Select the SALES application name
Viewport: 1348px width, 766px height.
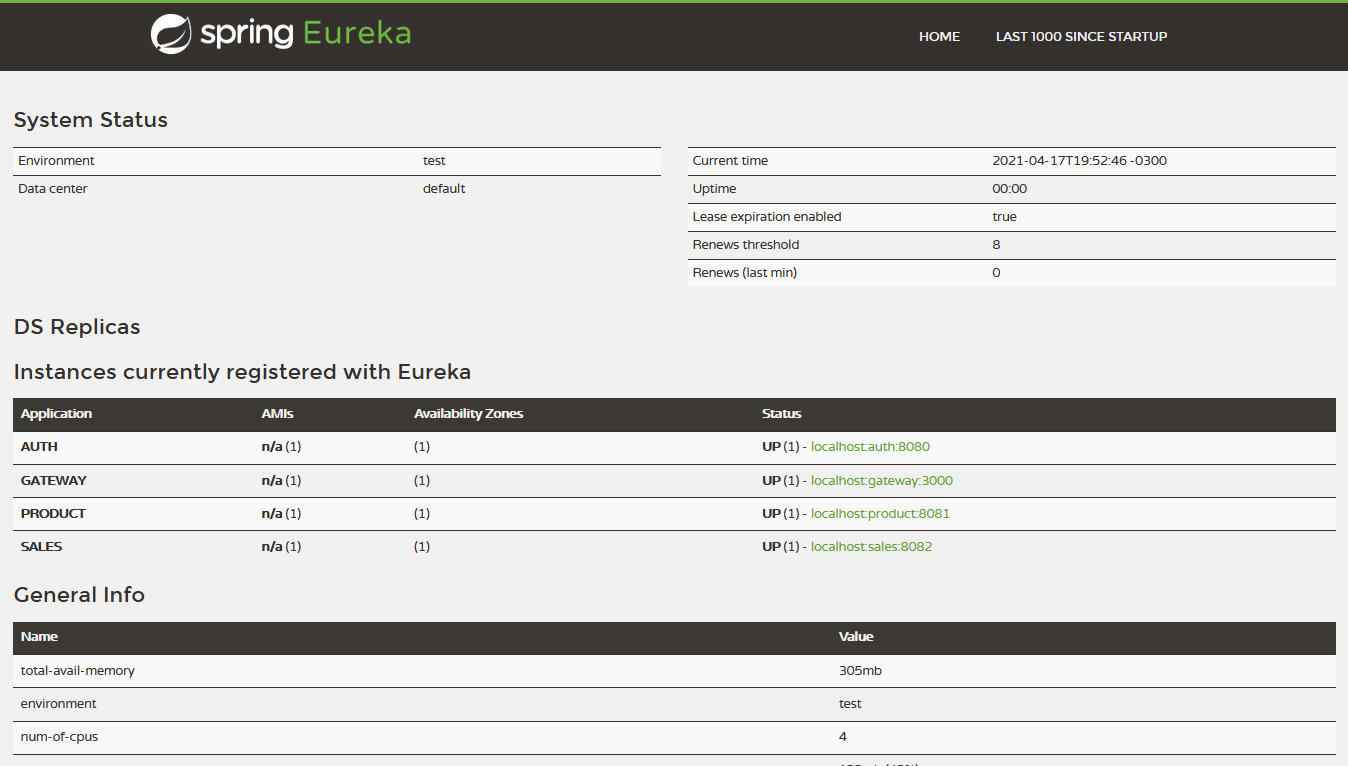click(x=42, y=547)
